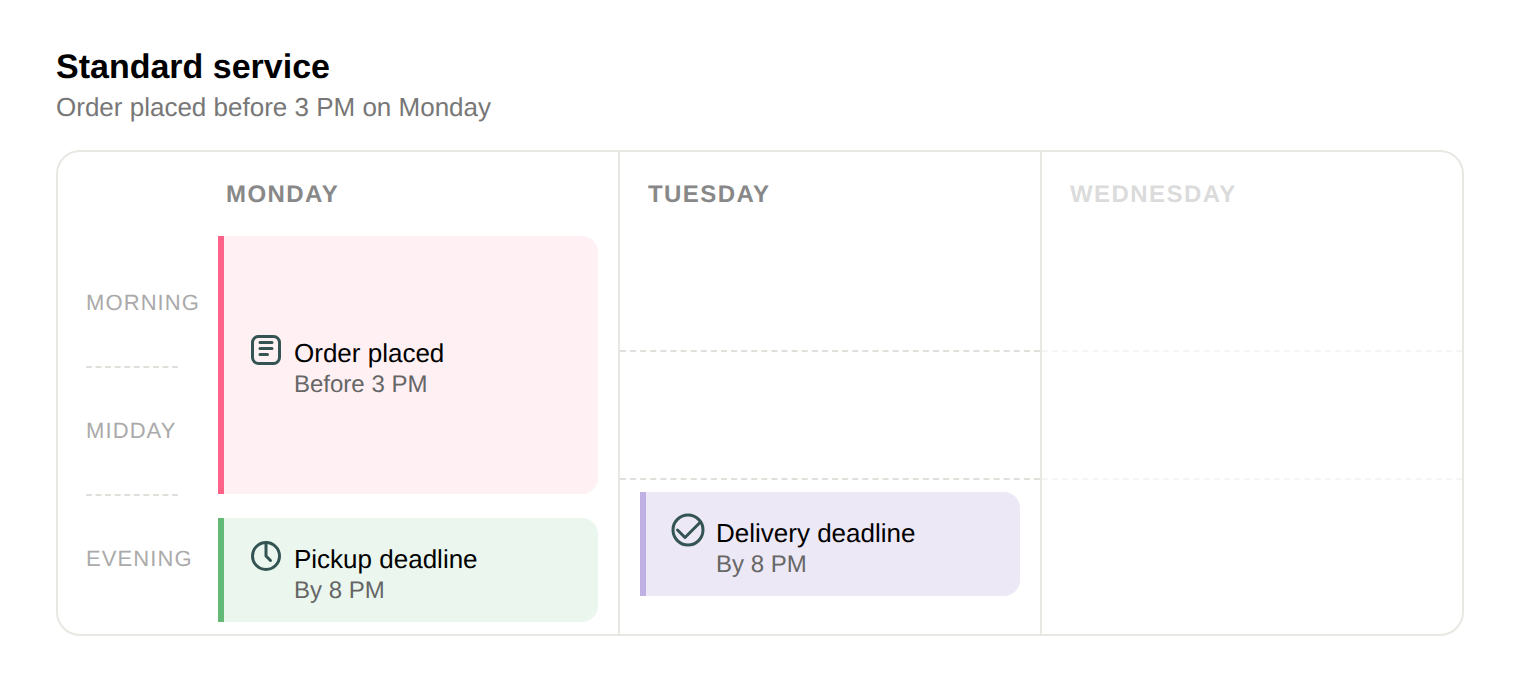Select the Order placed pink card
Image resolution: width=1520 pixels, height=684 pixels.
pos(408,365)
